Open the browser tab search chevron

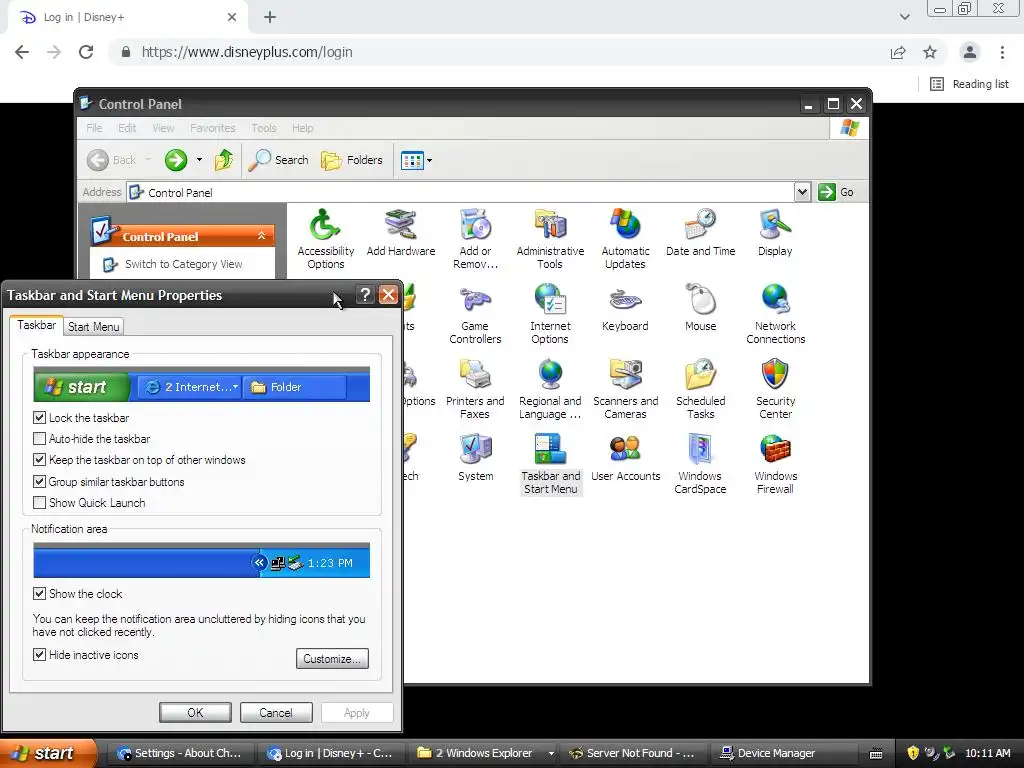pyautogui.click(x=904, y=17)
